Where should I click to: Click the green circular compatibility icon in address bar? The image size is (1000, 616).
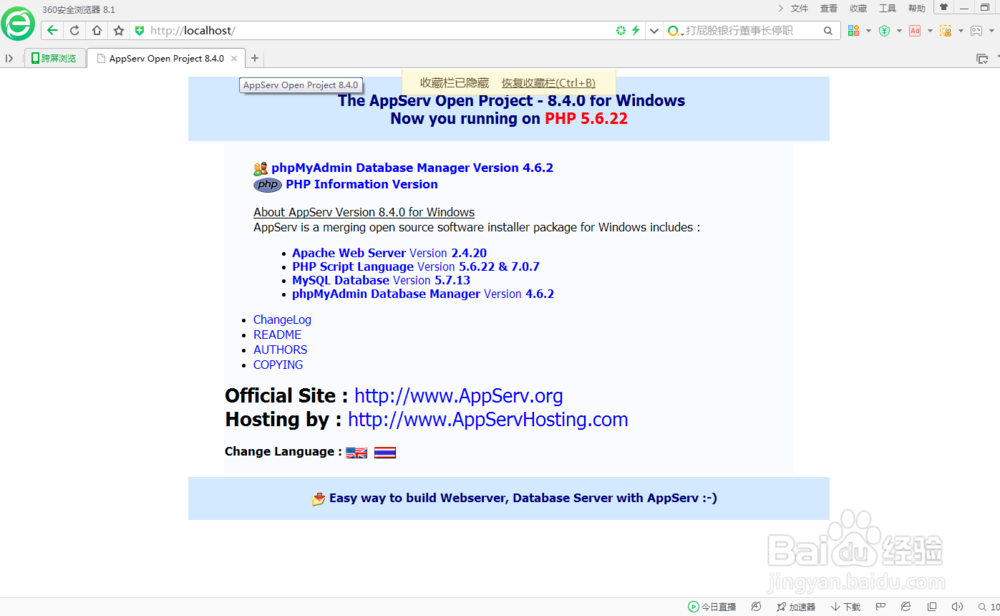pos(621,30)
